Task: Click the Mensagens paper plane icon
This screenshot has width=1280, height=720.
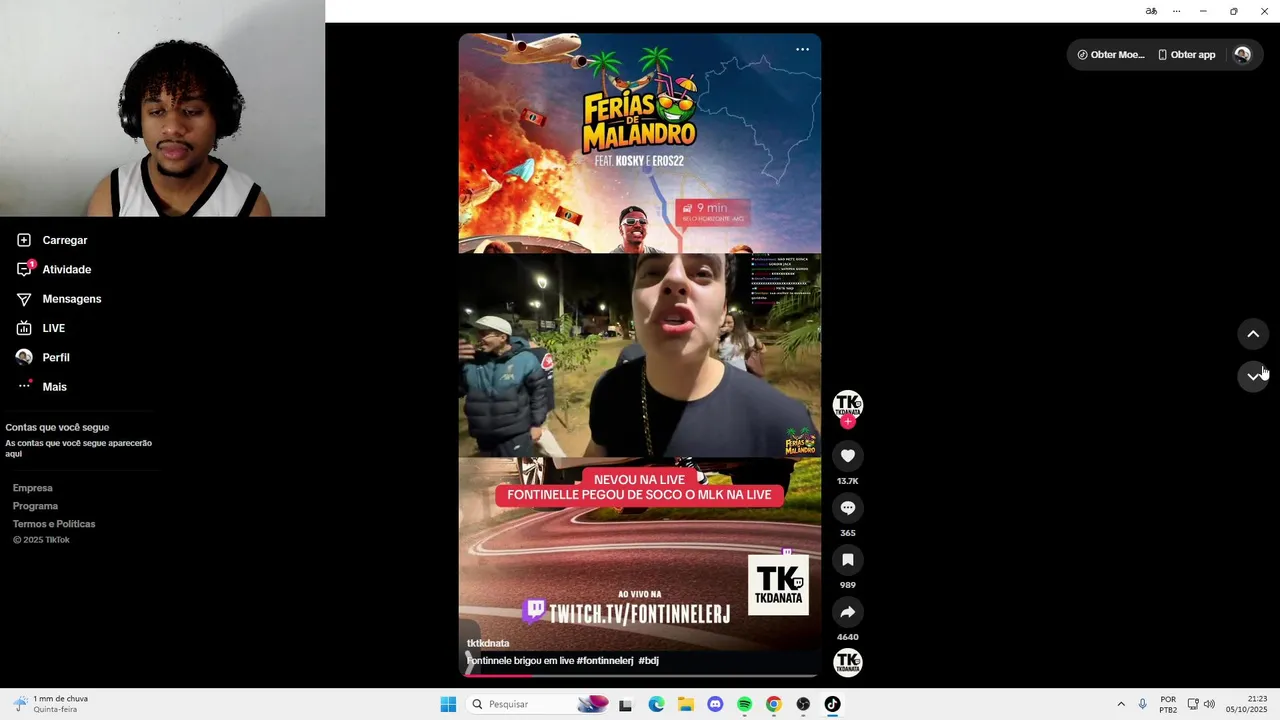Action: (x=24, y=299)
